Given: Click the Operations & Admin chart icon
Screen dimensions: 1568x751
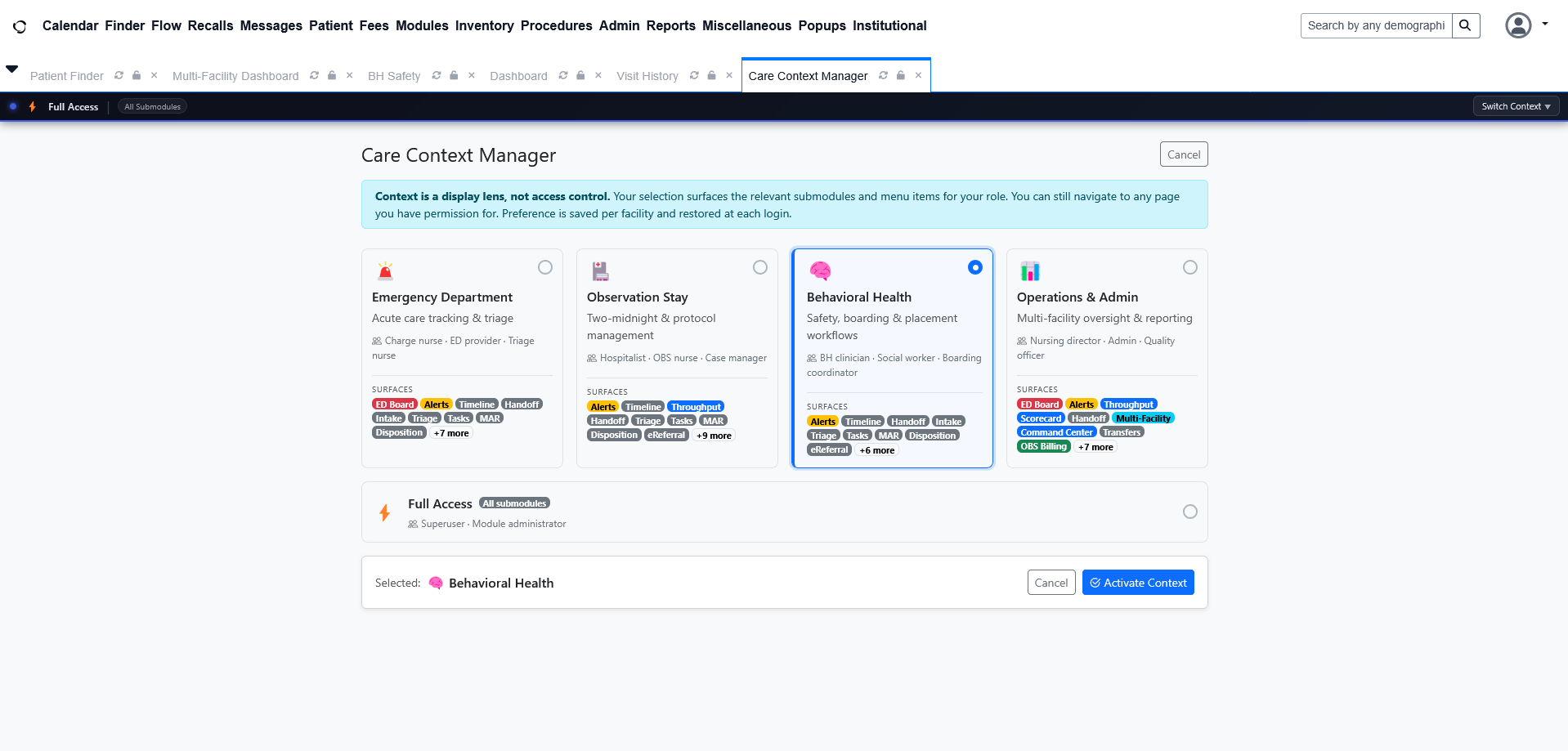Looking at the screenshot, I should [1030, 270].
